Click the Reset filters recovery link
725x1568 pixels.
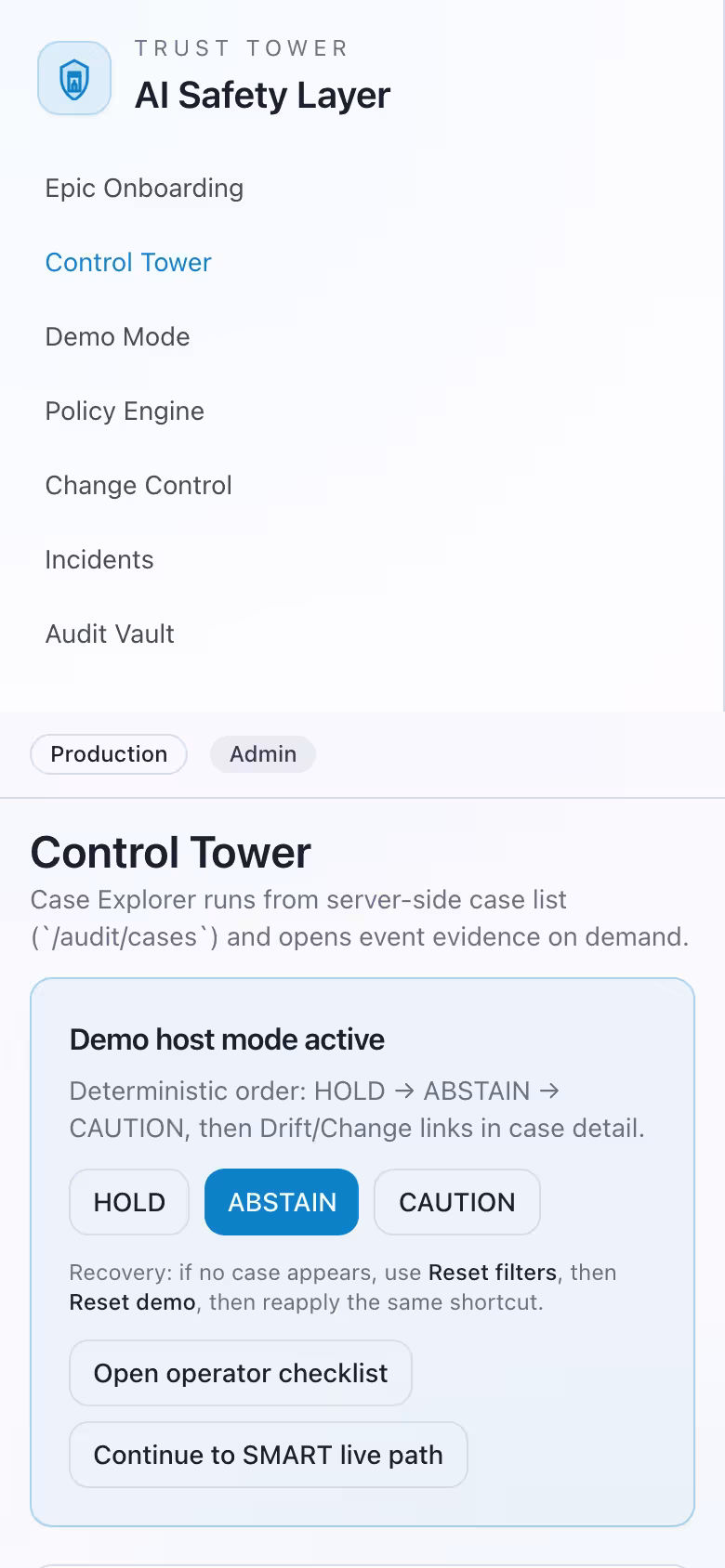pyautogui.click(x=492, y=1272)
